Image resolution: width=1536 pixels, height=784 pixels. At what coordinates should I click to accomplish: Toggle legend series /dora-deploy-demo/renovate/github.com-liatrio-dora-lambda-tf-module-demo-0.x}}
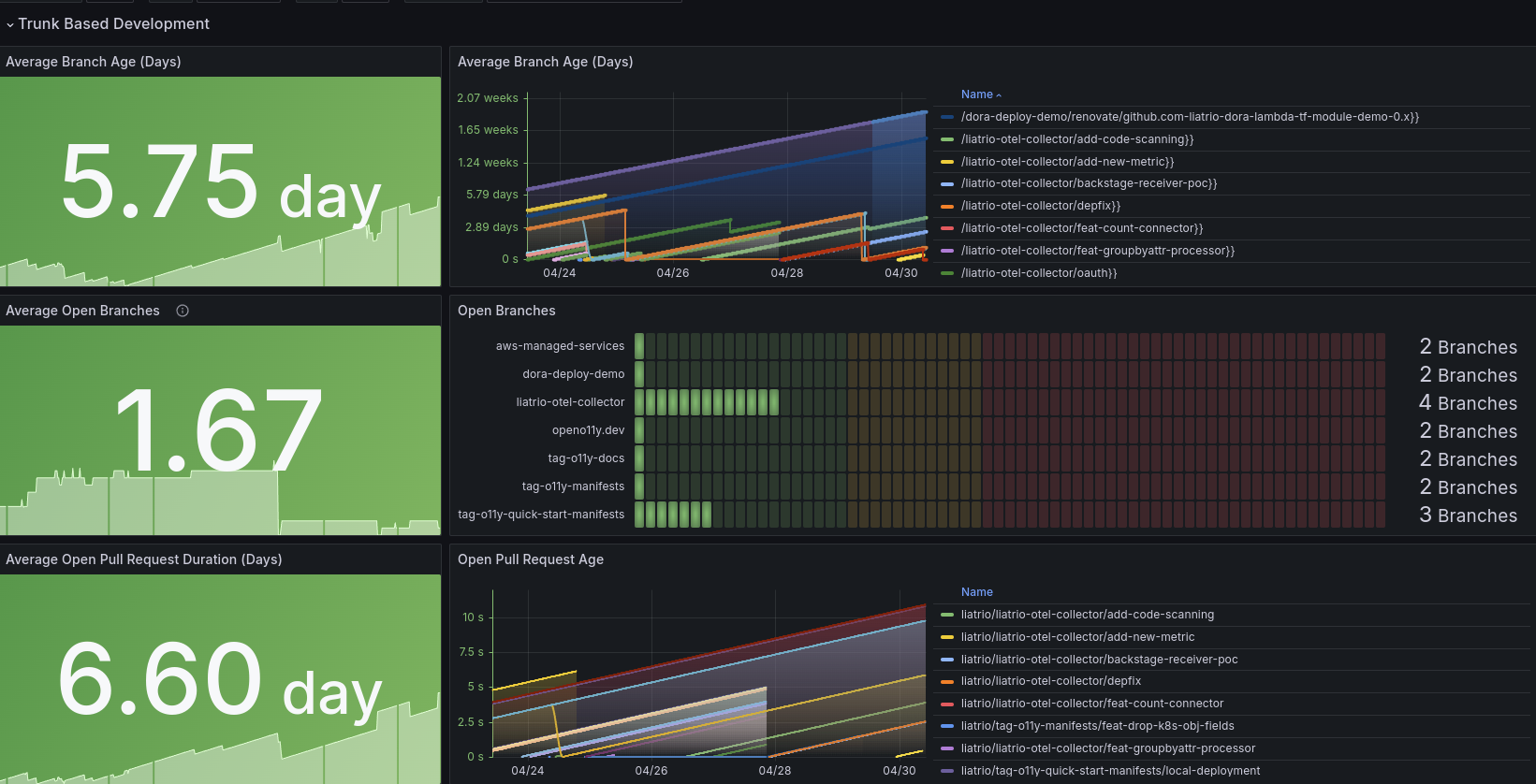(x=1190, y=117)
